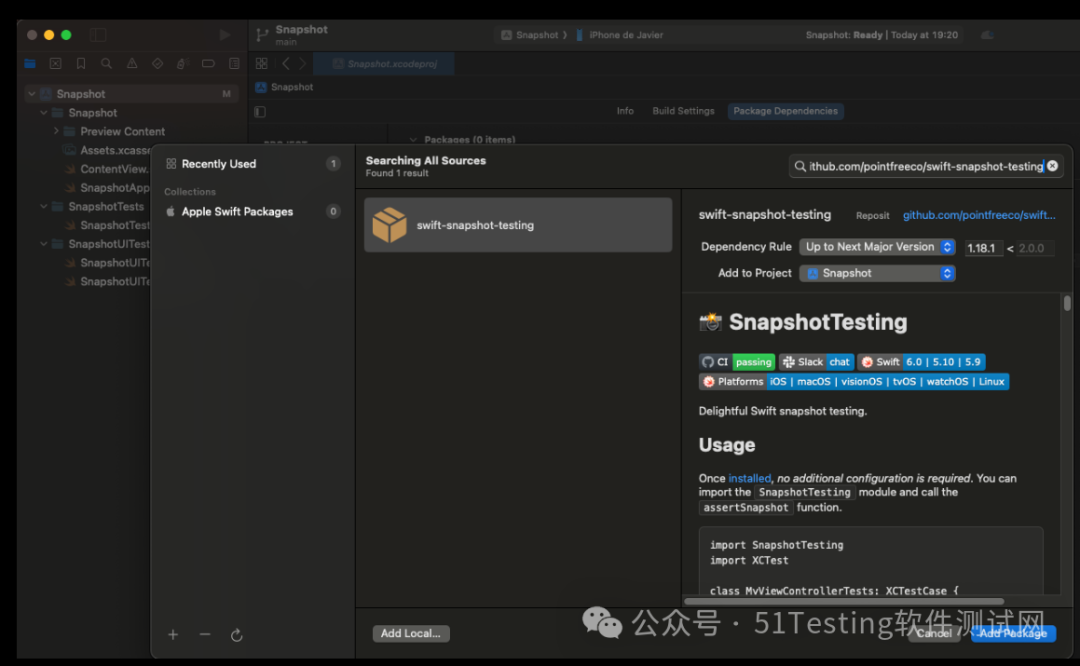The height and width of the screenshot is (666, 1080).
Task: Select SnapshotApp file in navigator
Action: click(107, 187)
